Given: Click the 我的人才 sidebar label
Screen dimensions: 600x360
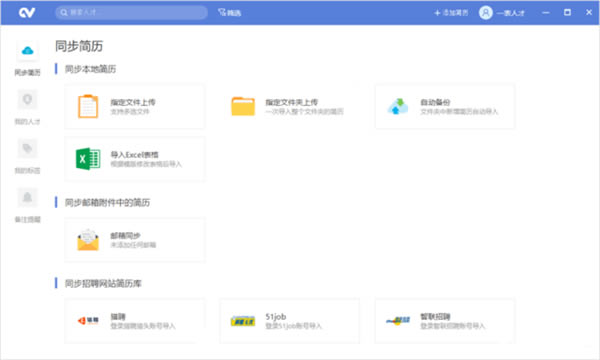Looking at the screenshot, I should click(28, 121).
